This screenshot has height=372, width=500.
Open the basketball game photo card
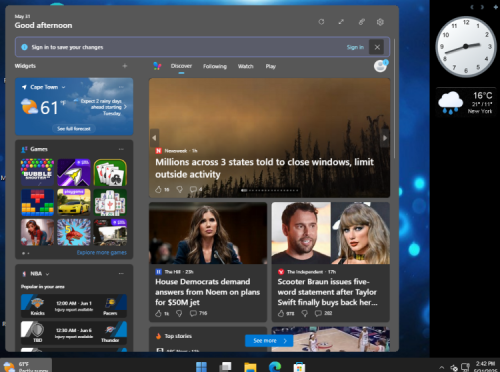click(x=331, y=339)
